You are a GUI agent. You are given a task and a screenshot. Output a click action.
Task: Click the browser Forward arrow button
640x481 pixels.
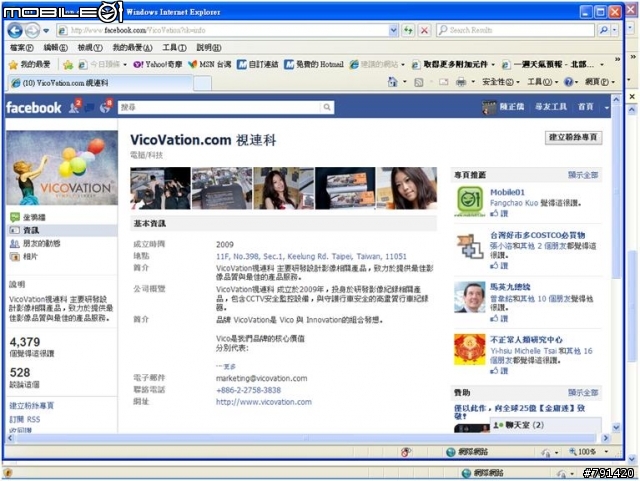tap(33, 30)
